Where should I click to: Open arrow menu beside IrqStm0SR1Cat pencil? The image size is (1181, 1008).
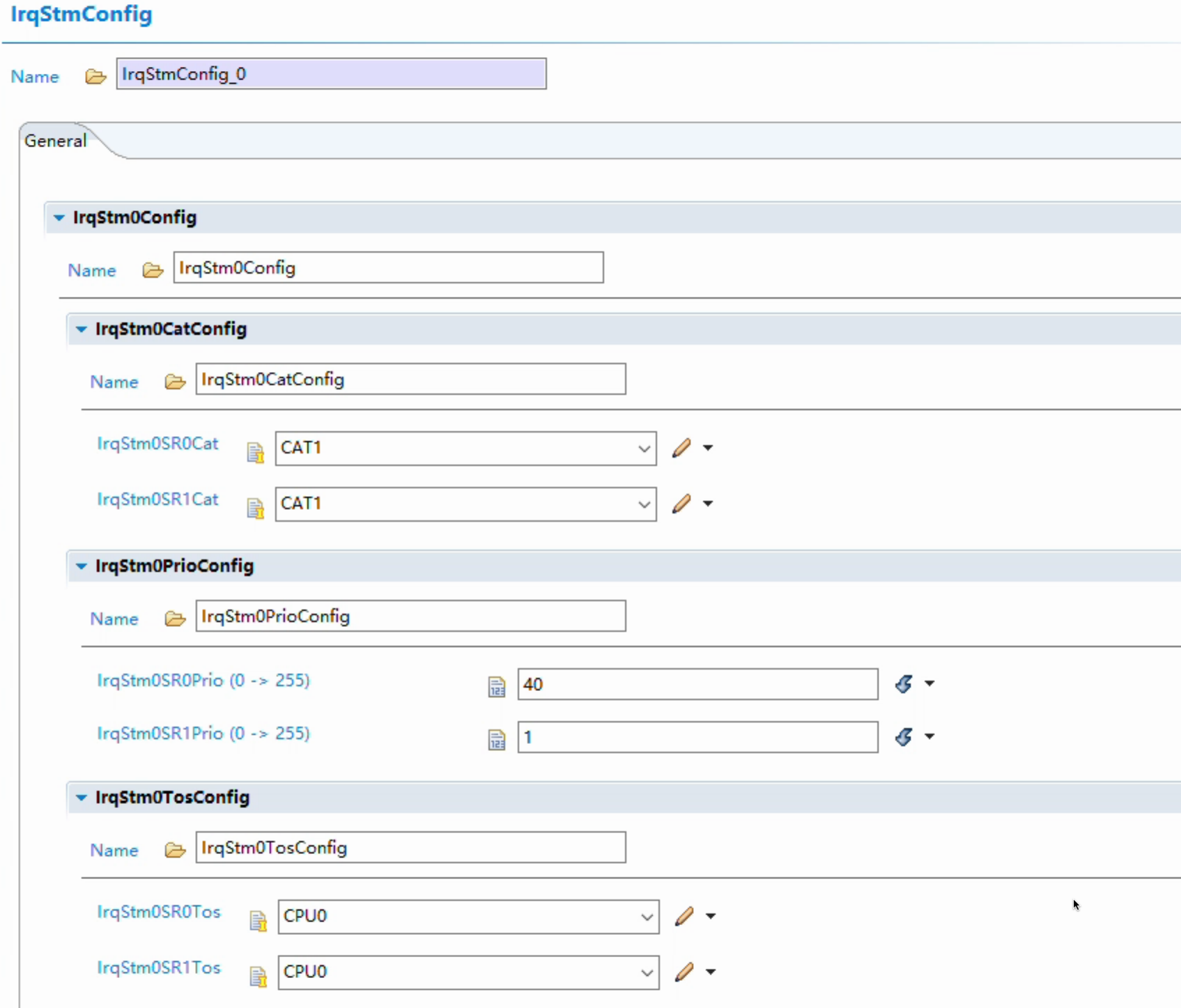tap(708, 504)
